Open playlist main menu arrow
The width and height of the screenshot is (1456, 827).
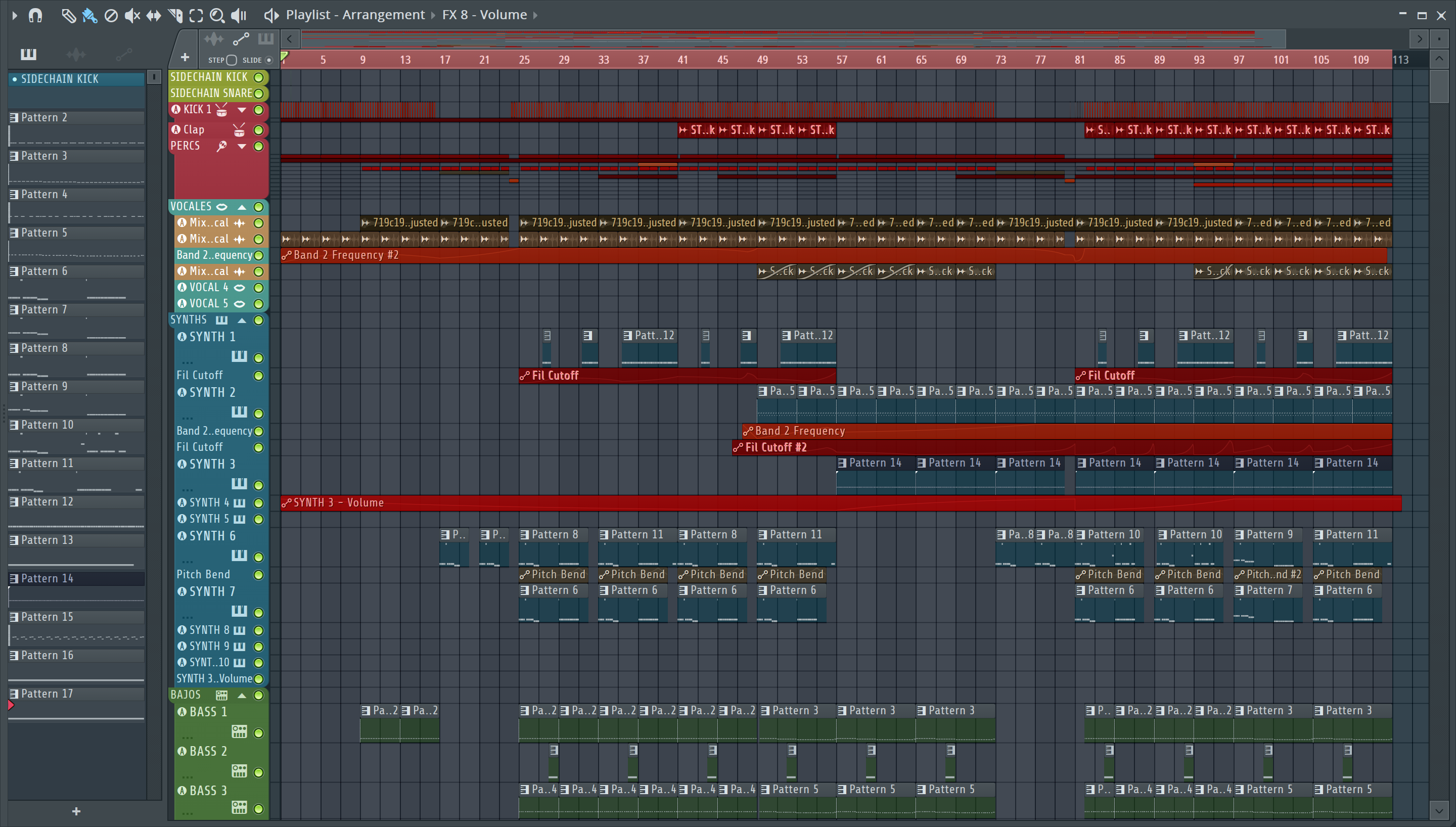(15, 15)
